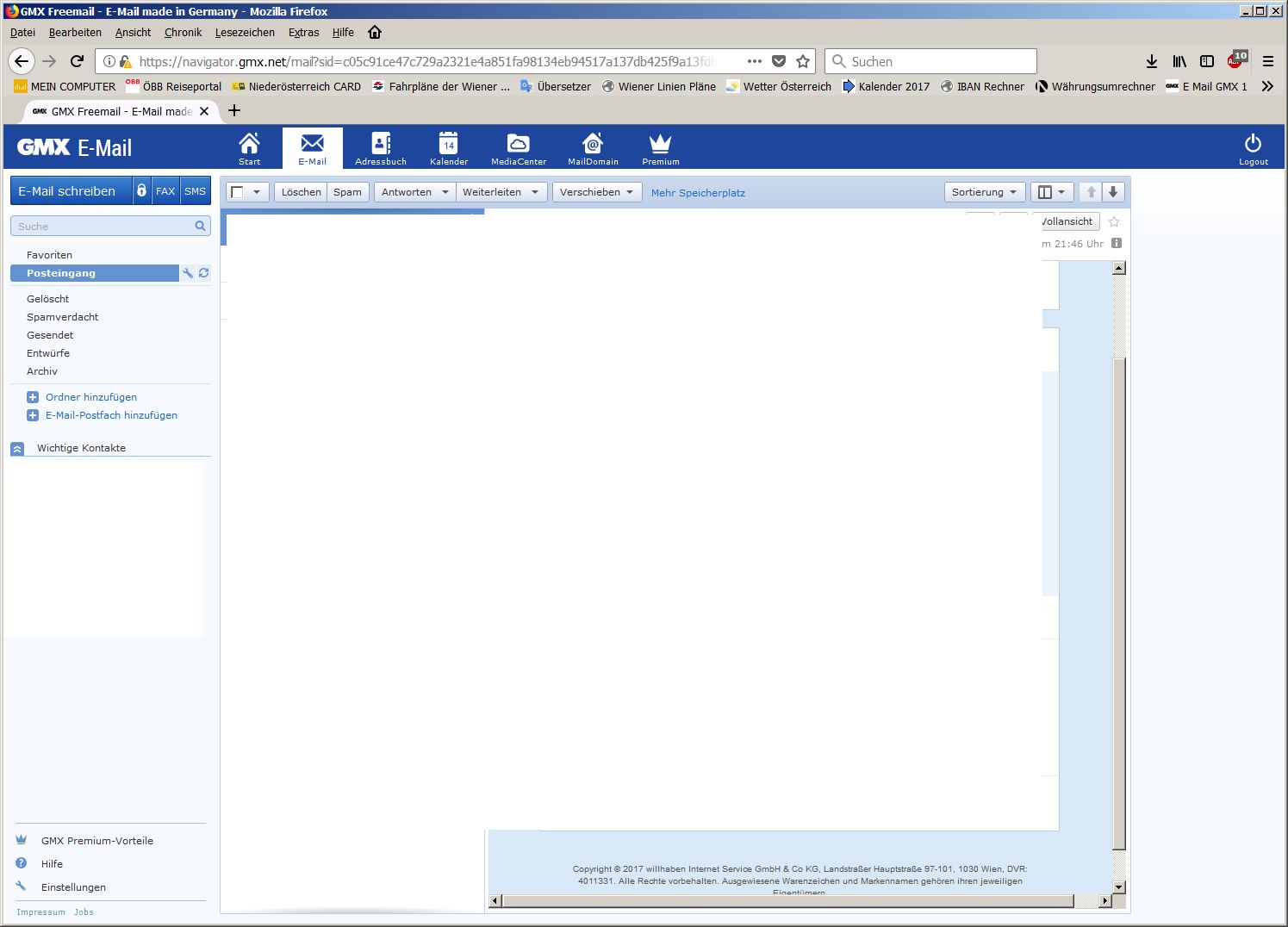Open Einstellungen in the sidebar

pos(73,887)
